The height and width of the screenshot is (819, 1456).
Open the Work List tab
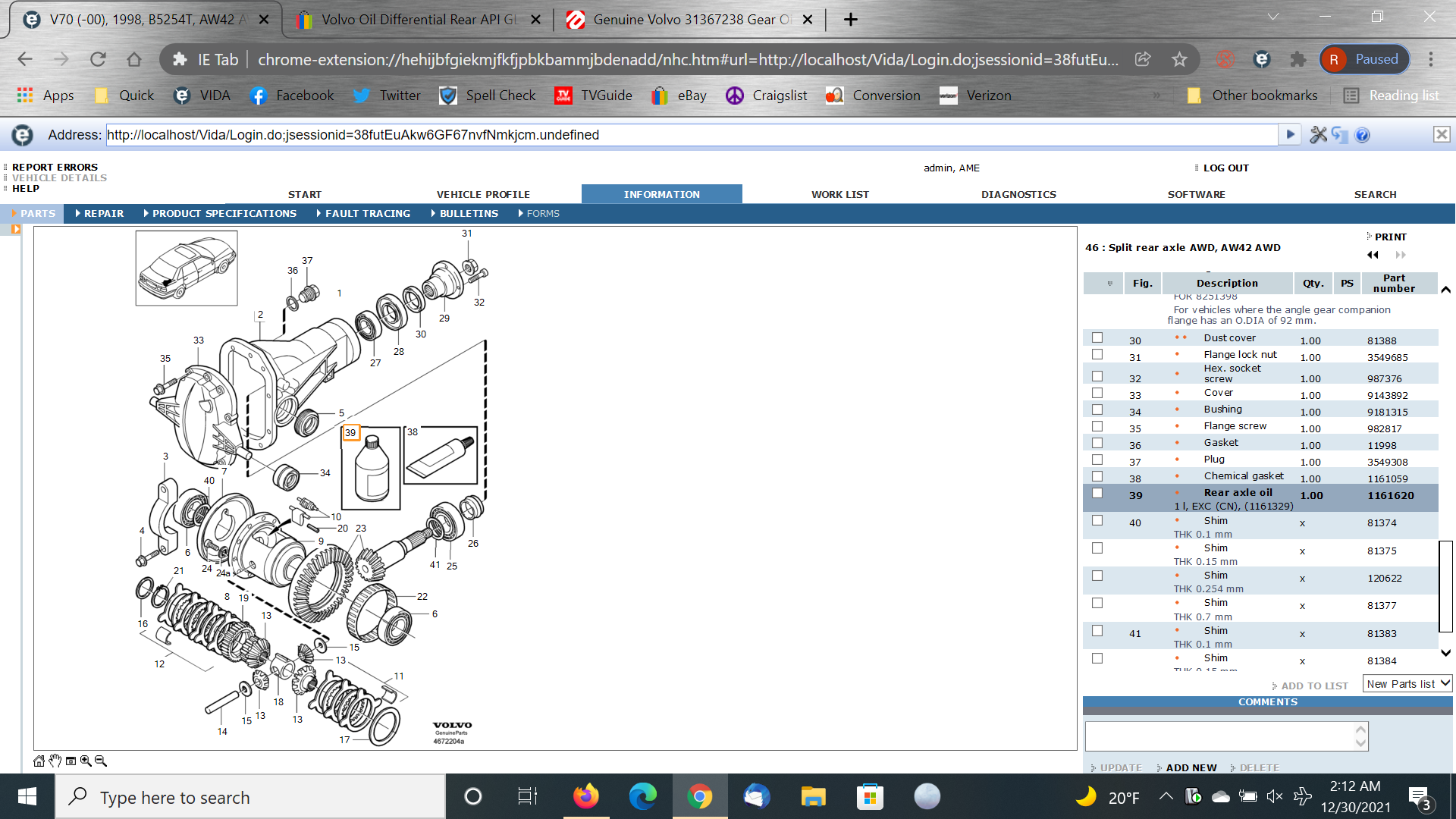click(840, 195)
